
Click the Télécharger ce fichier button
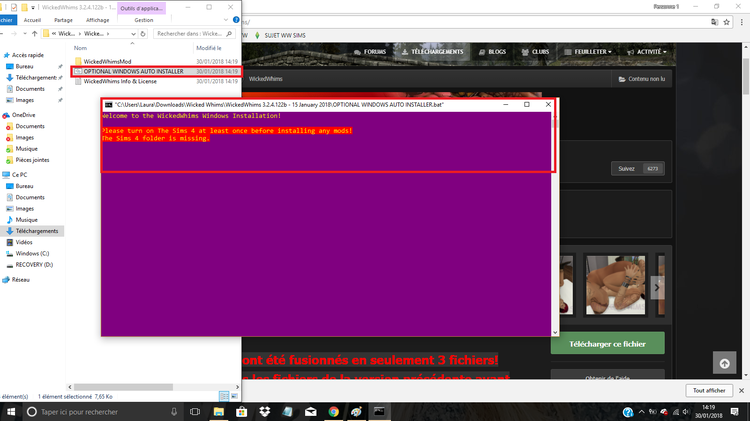point(607,343)
